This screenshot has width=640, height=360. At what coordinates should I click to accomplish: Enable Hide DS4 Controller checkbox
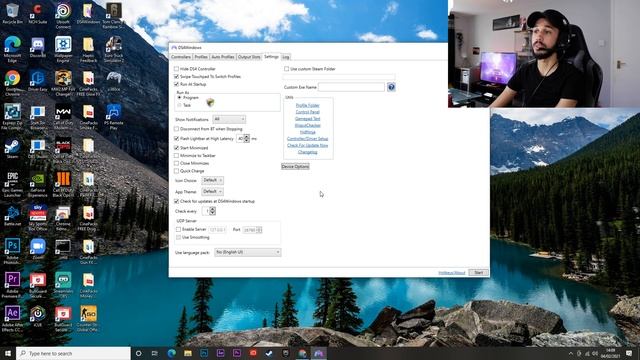(176, 69)
